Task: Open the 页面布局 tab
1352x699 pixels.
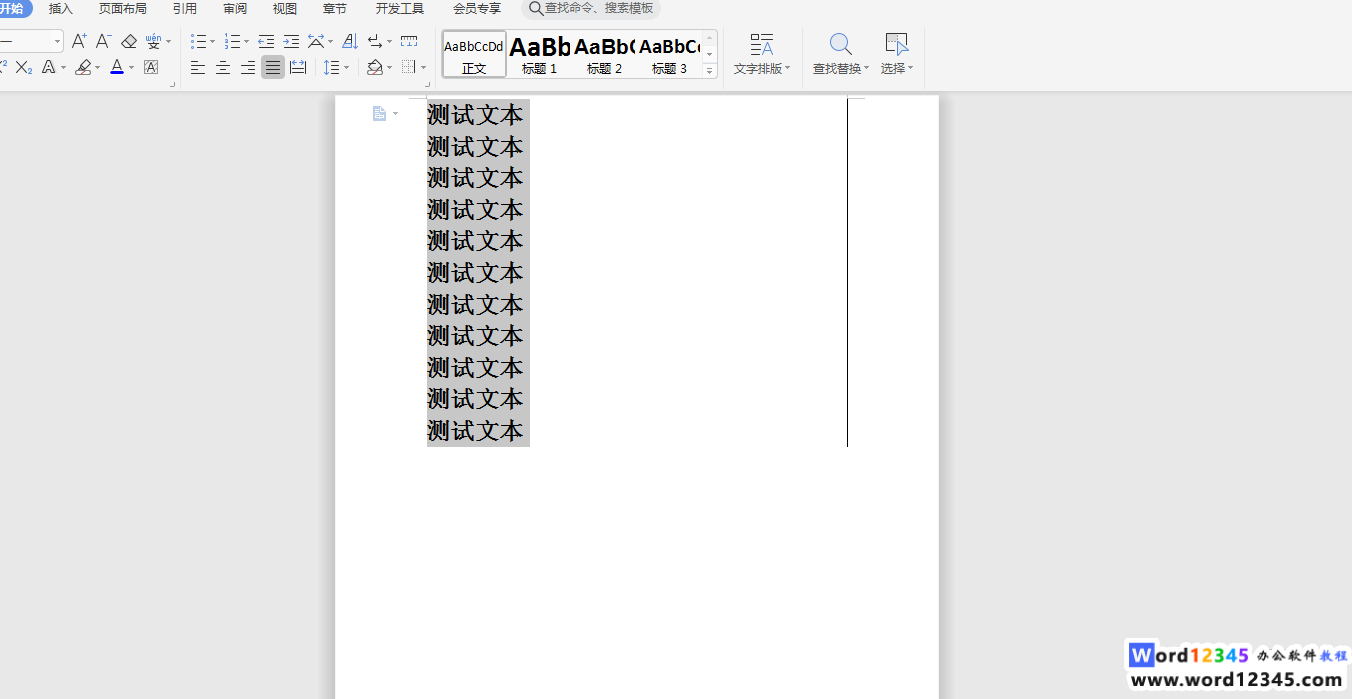Action: [122, 9]
